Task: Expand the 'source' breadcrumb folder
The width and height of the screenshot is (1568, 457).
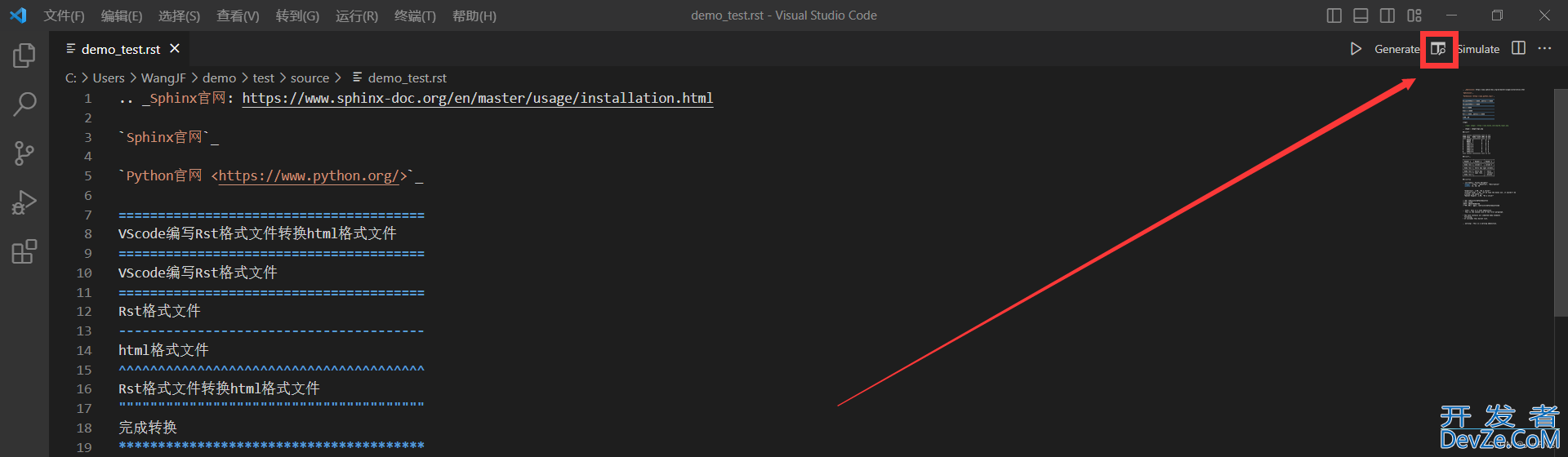Action: [x=310, y=78]
